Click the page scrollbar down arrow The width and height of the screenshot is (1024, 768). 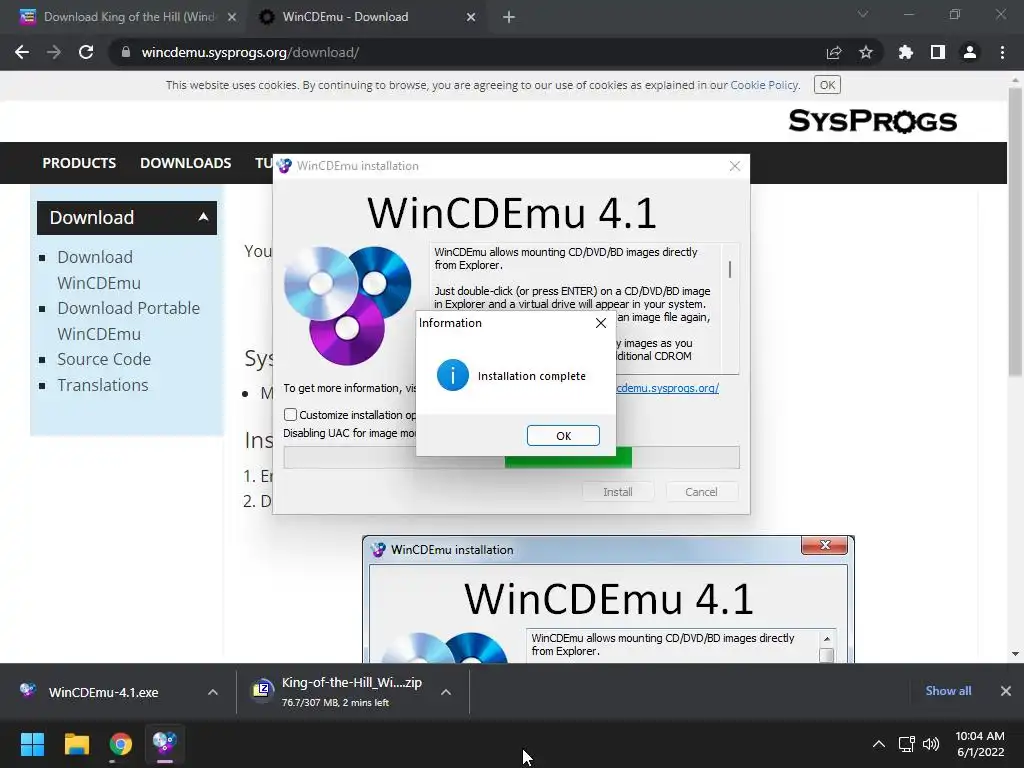1015,654
